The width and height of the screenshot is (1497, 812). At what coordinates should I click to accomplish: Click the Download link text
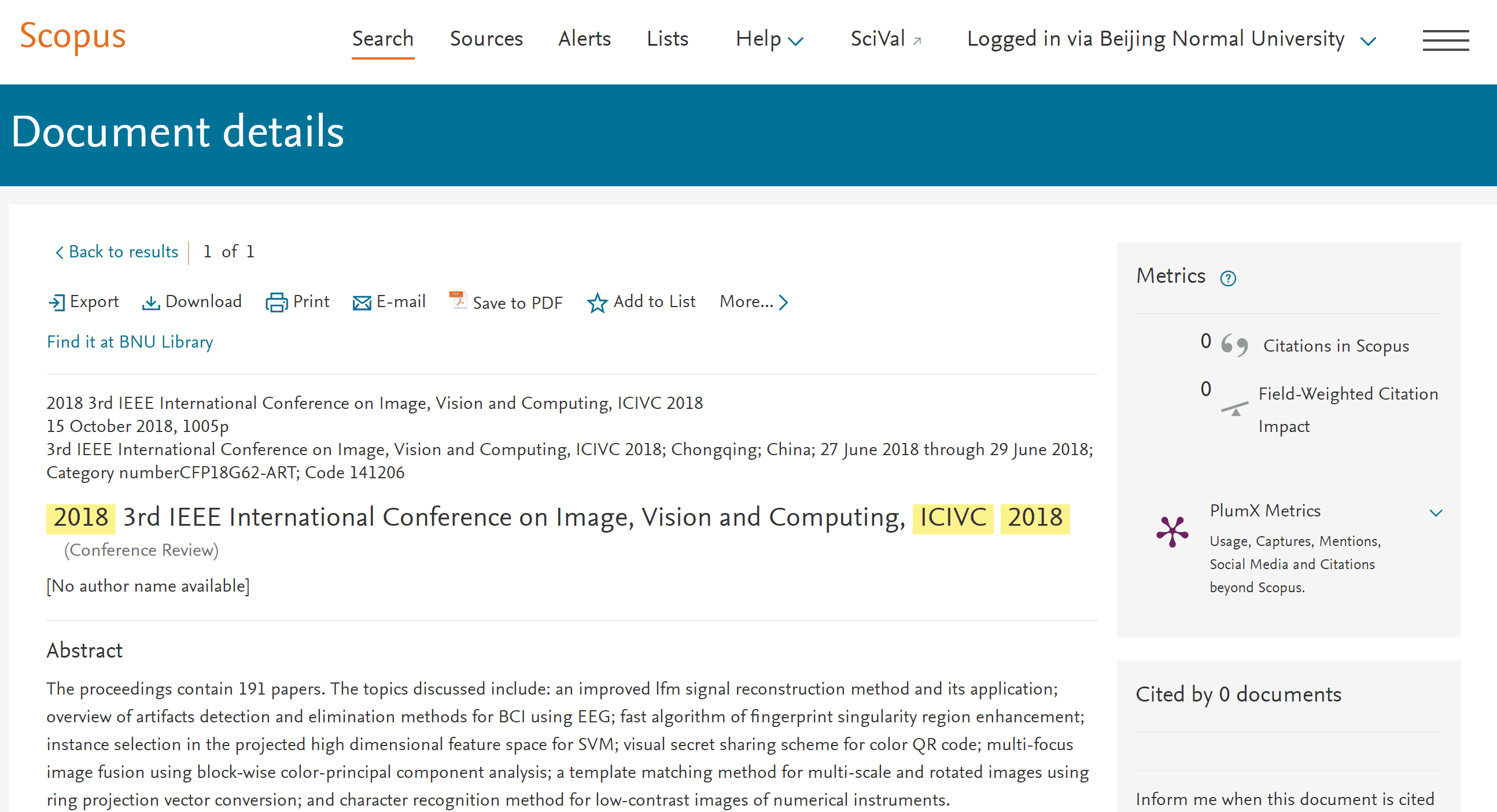(204, 302)
